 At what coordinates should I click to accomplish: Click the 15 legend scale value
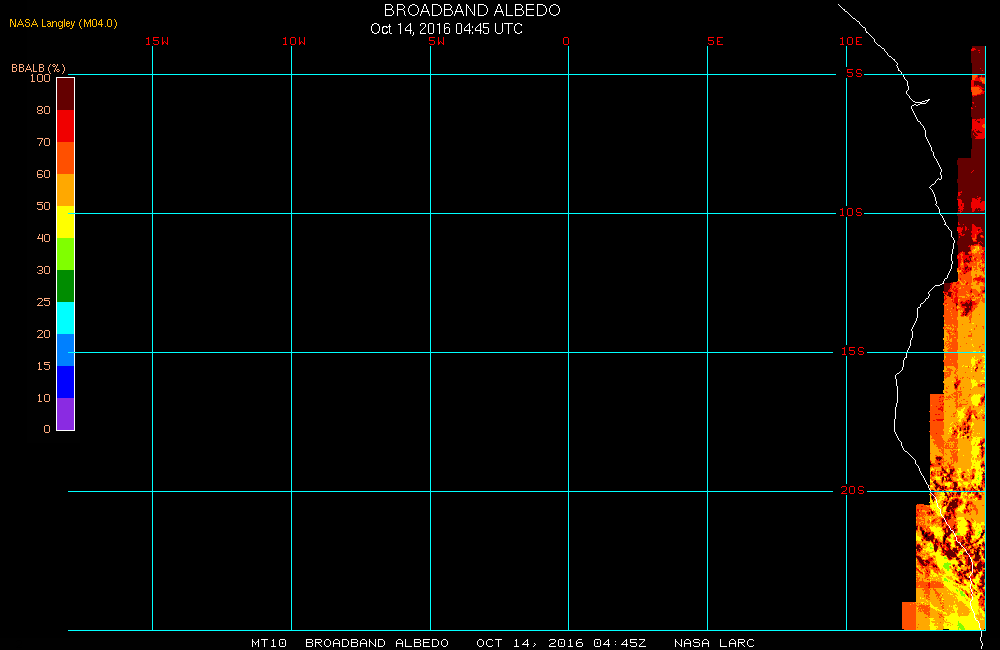43,366
